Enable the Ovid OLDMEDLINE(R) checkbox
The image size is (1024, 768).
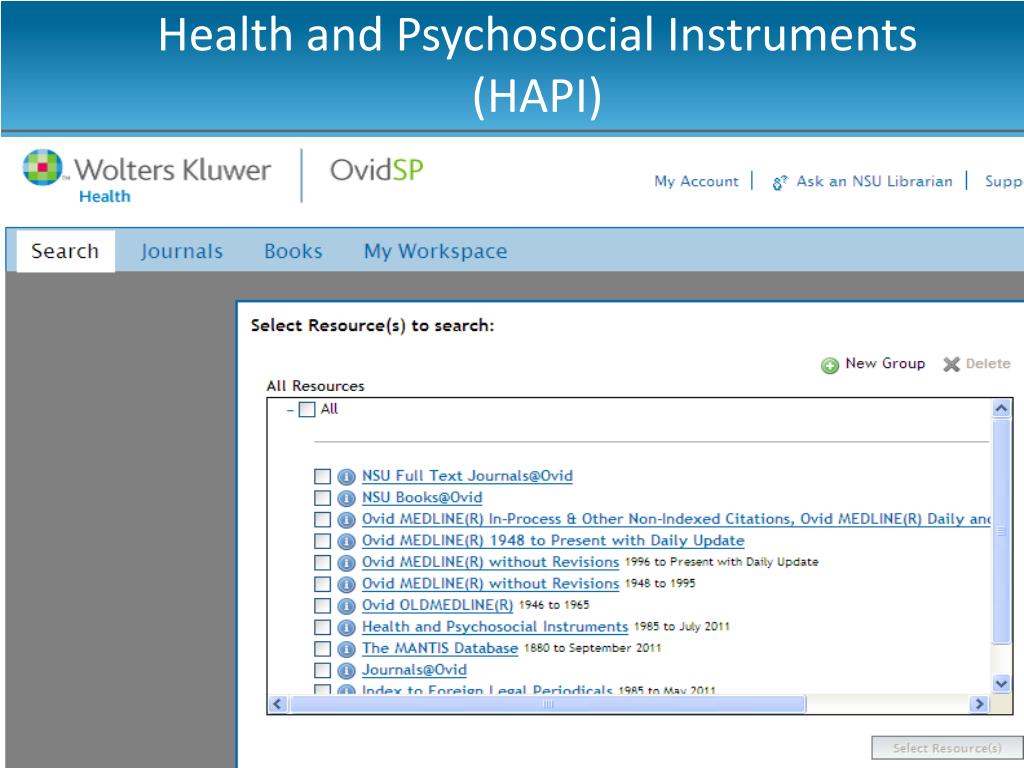[x=322, y=605]
